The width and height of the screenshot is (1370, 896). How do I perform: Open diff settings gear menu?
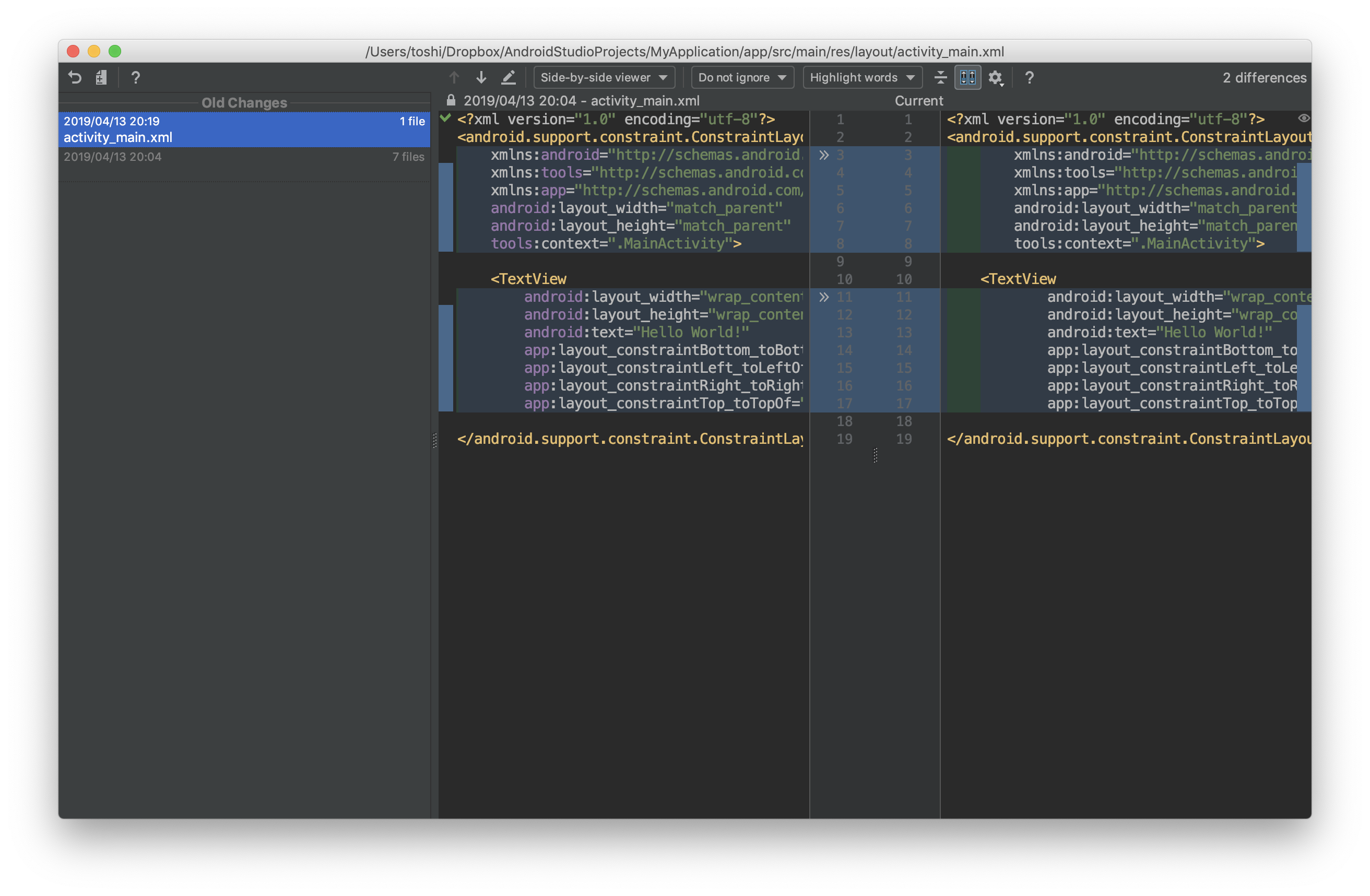[x=996, y=78]
